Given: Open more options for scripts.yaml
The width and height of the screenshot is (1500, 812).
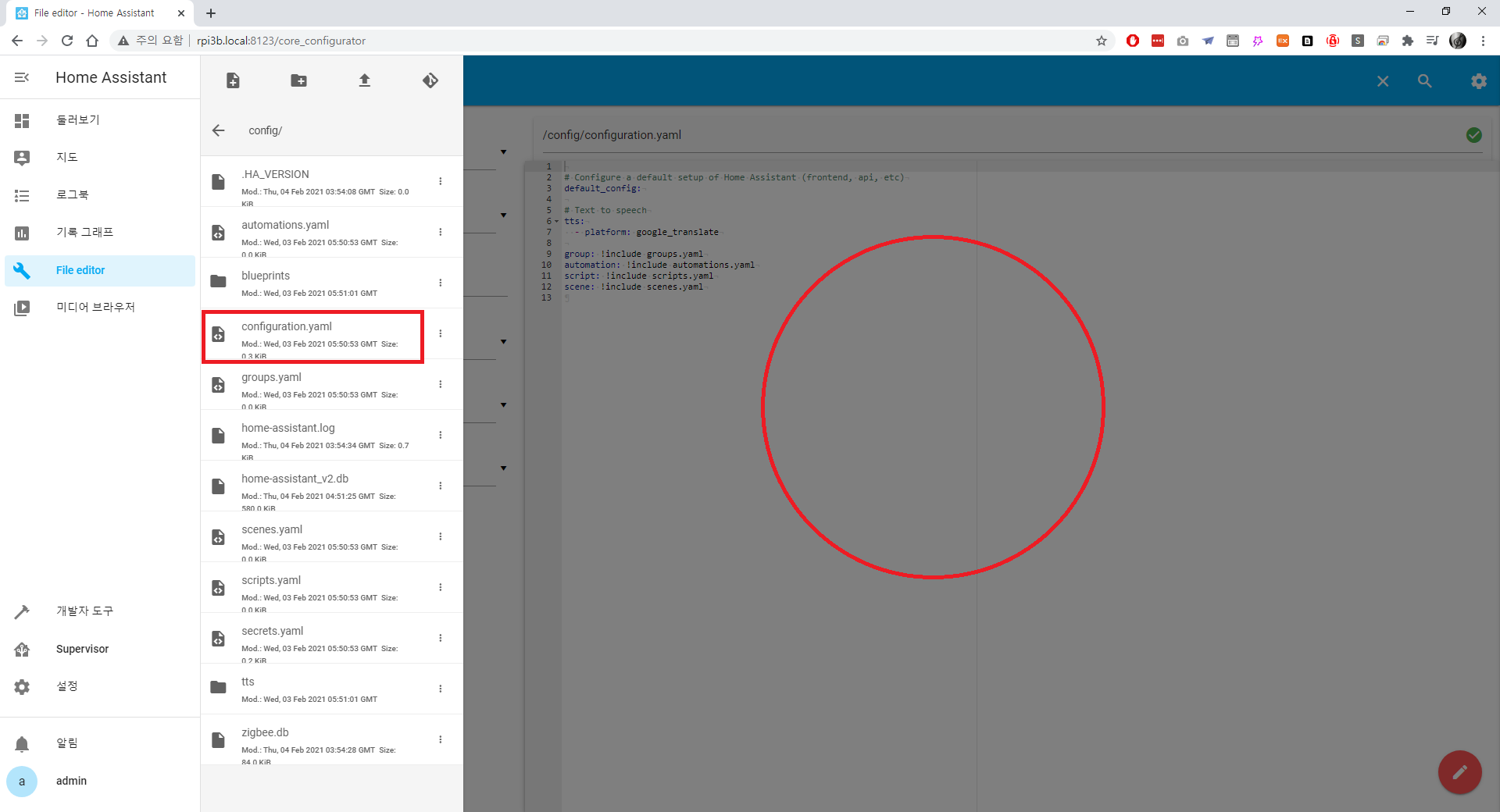Looking at the screenshot, I should click(x=441, y=587).
